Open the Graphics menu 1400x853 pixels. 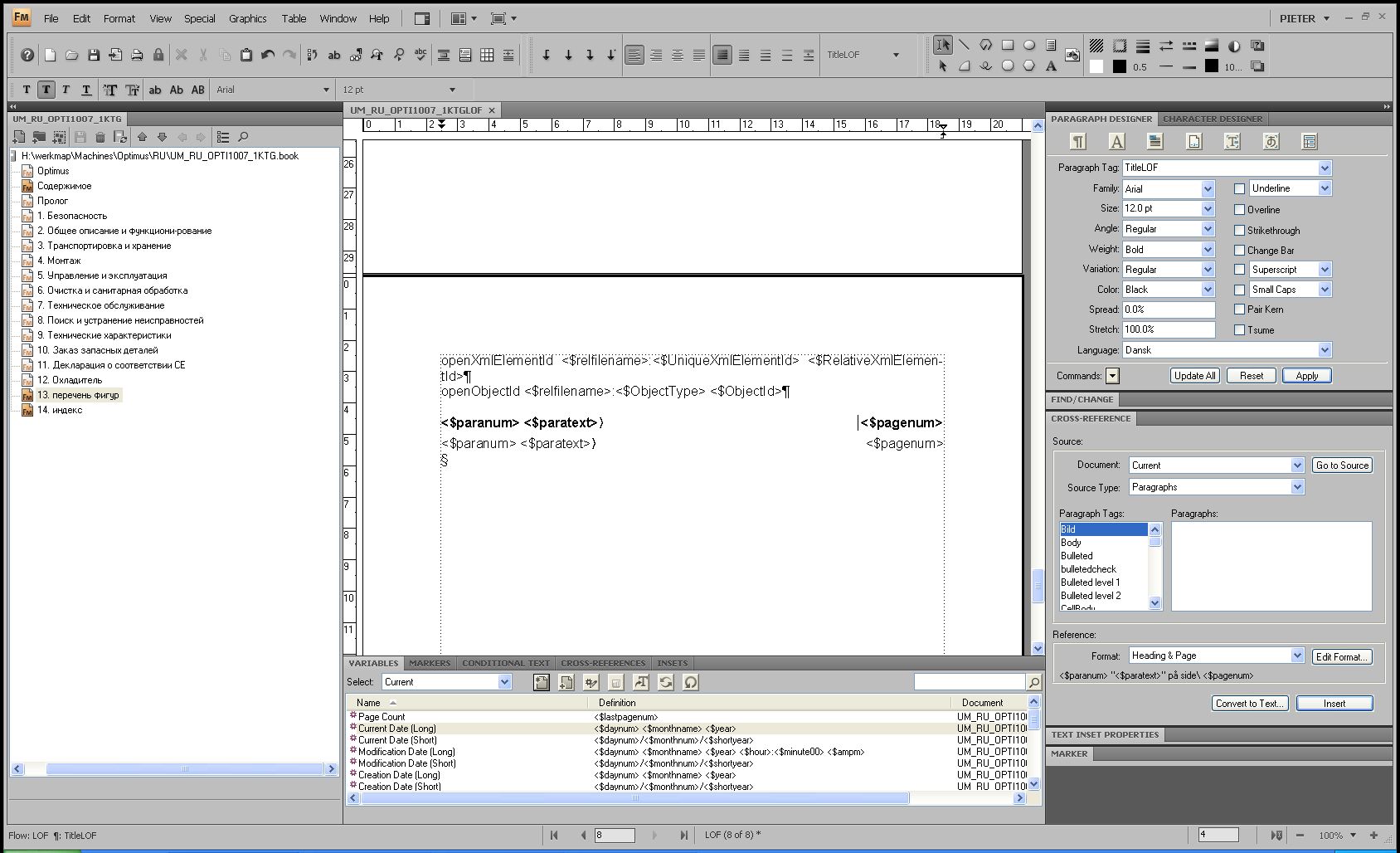click(x=247, y=18)
